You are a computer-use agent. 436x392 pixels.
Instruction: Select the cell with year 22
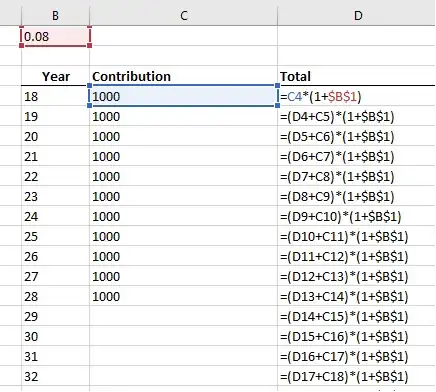55,176
